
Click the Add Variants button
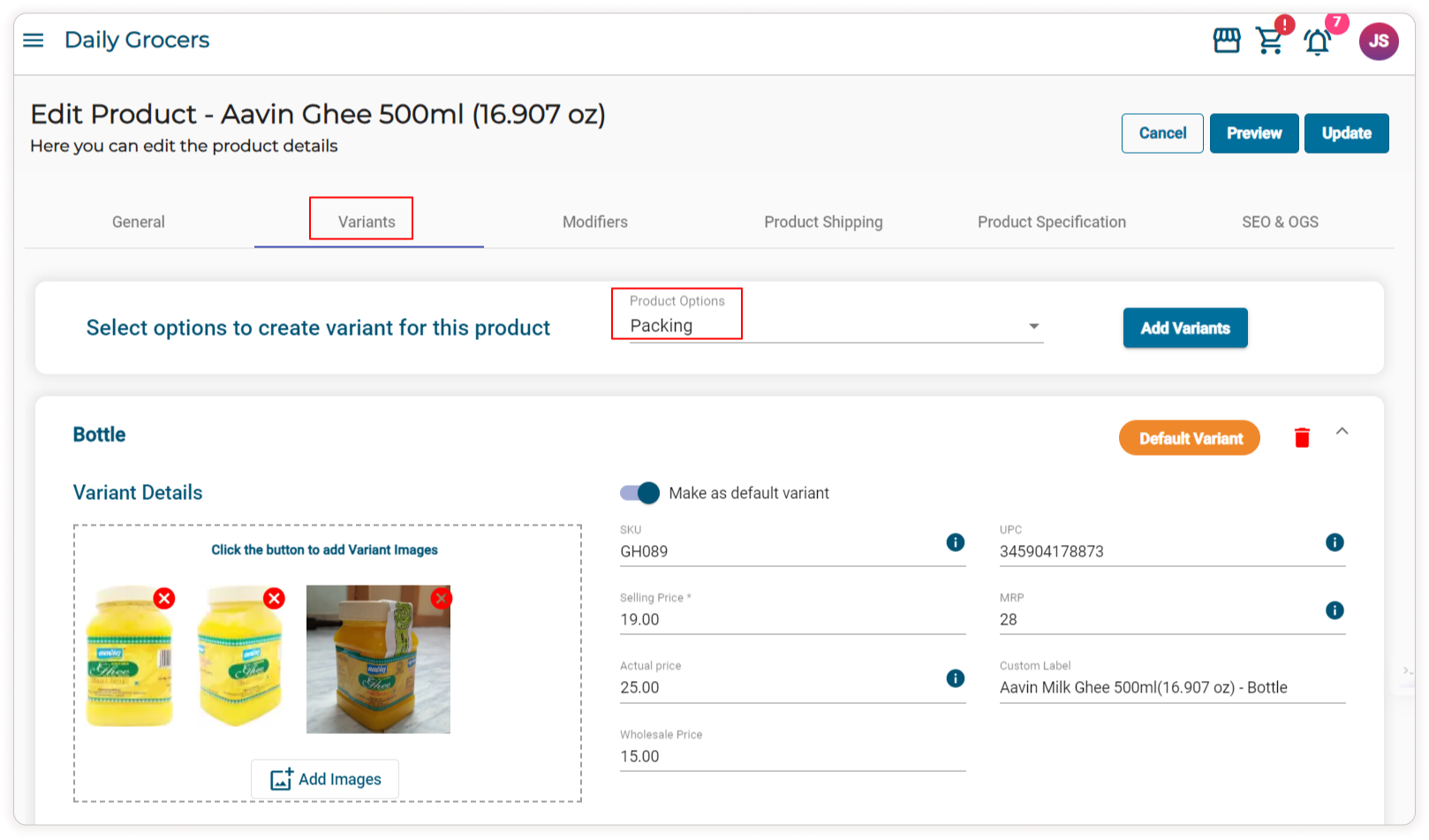pos(1184,328)
